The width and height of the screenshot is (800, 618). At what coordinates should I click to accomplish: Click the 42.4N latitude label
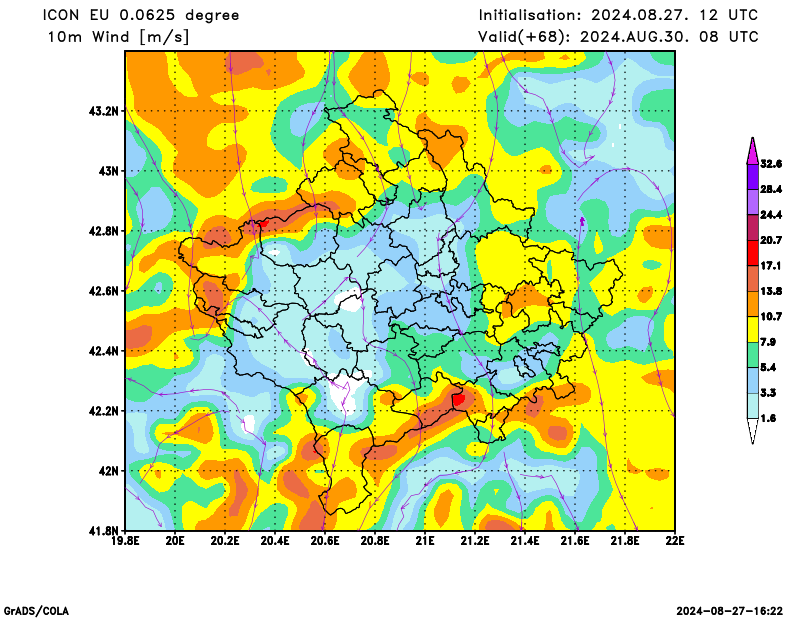tap(104, 351)
